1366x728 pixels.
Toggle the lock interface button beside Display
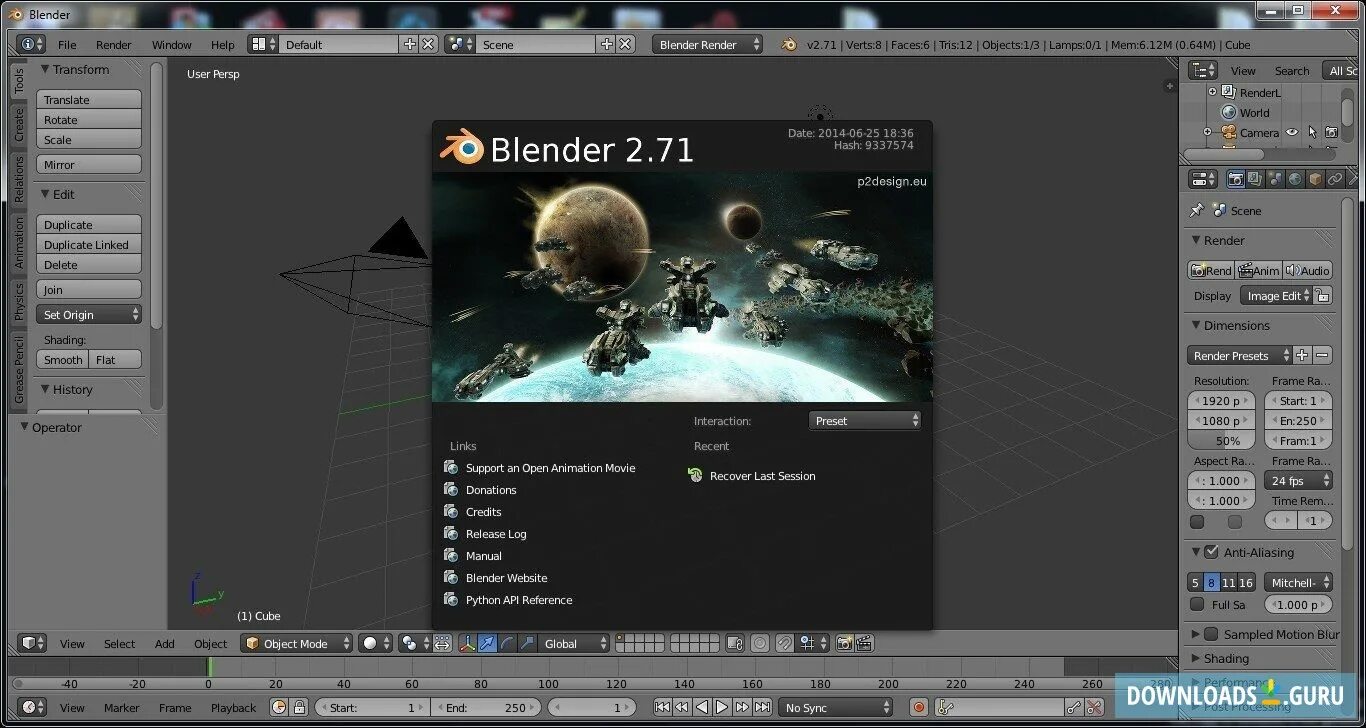tap(1322, 295)
